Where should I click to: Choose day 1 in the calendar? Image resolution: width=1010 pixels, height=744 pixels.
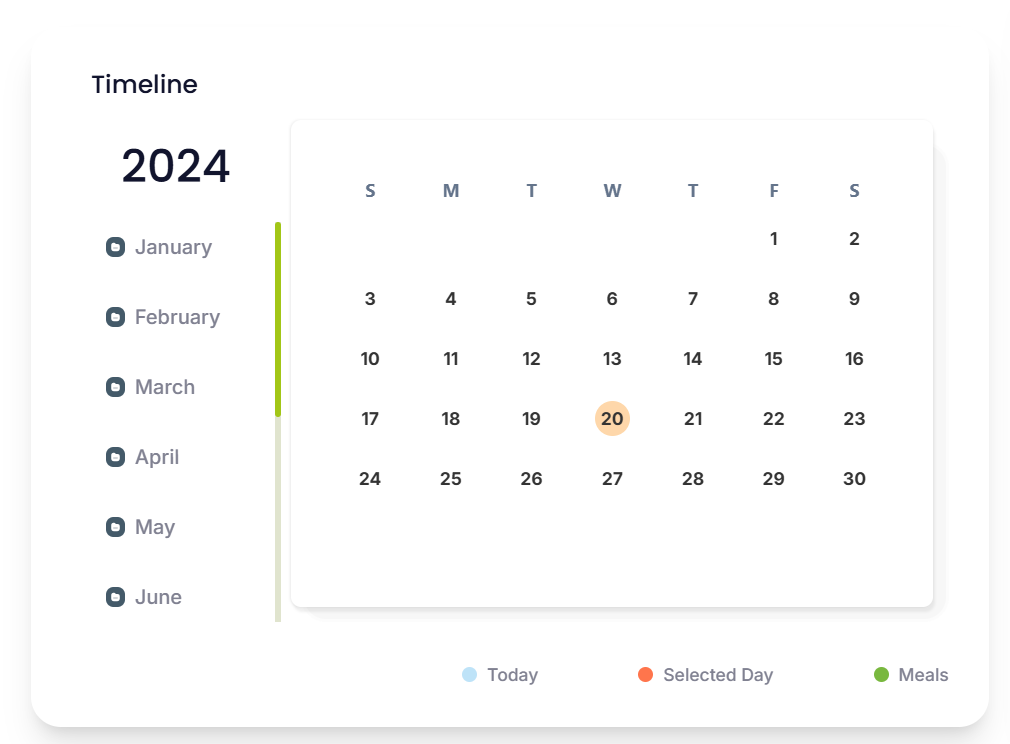pyautogui.click(x=774, y=239)
